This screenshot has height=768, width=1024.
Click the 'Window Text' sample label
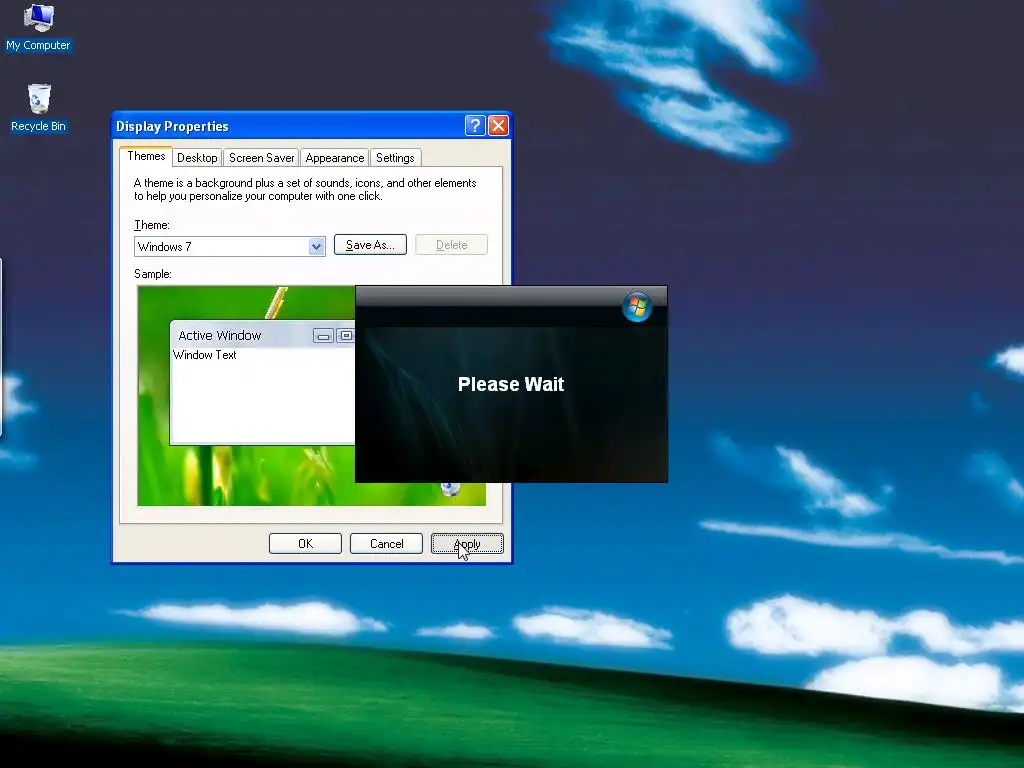pos(204,355)
